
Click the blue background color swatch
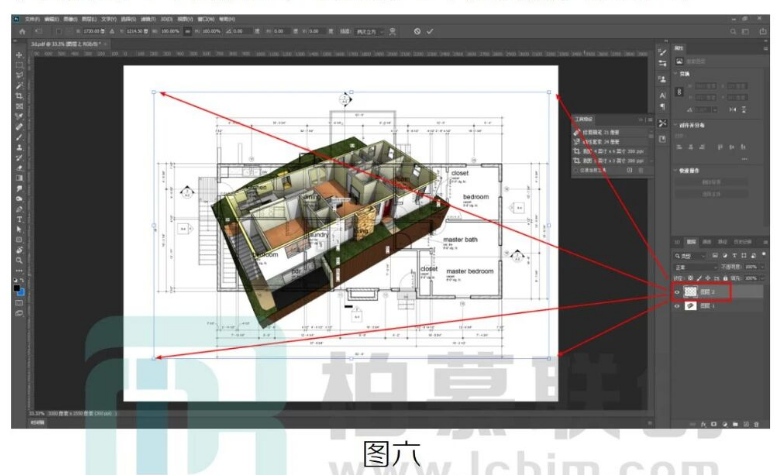(21, 292)
